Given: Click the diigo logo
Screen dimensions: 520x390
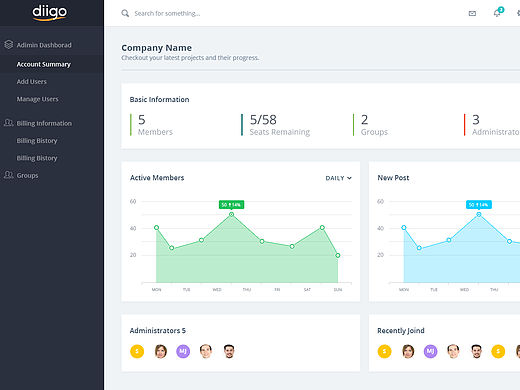Looking at the screenshot, I should coord(49,13).
